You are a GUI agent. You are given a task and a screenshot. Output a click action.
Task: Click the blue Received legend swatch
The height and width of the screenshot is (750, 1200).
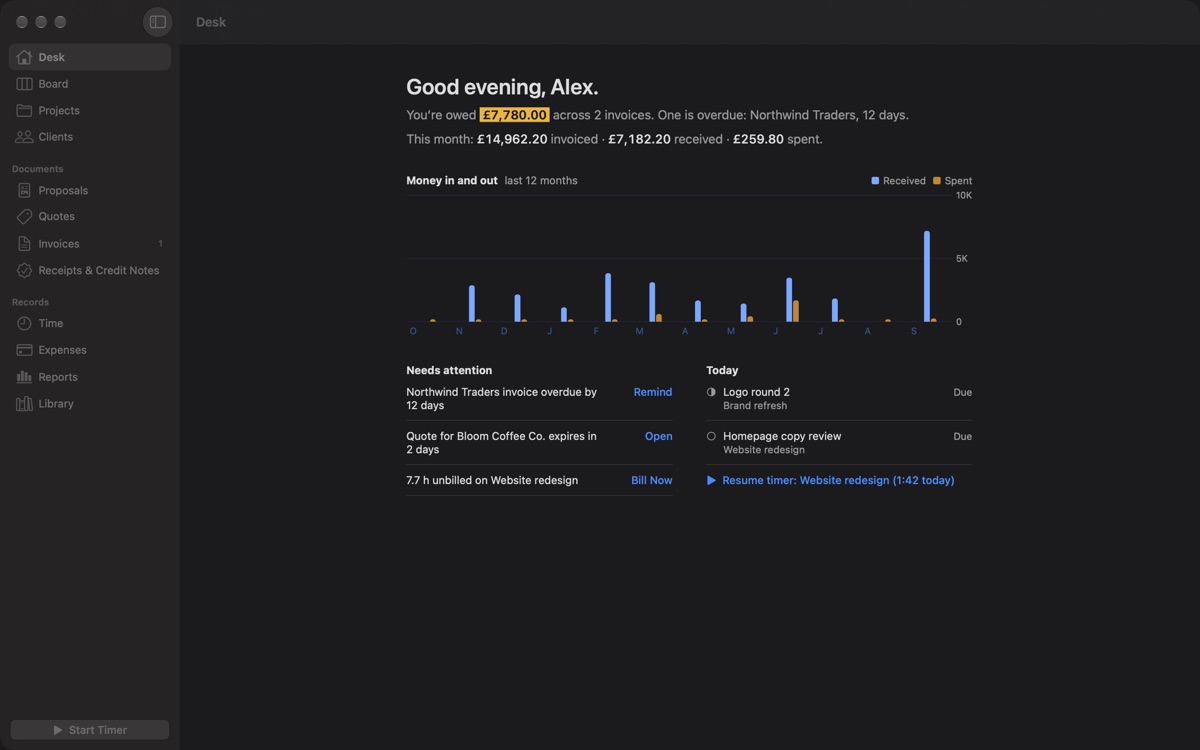[875, 181]
